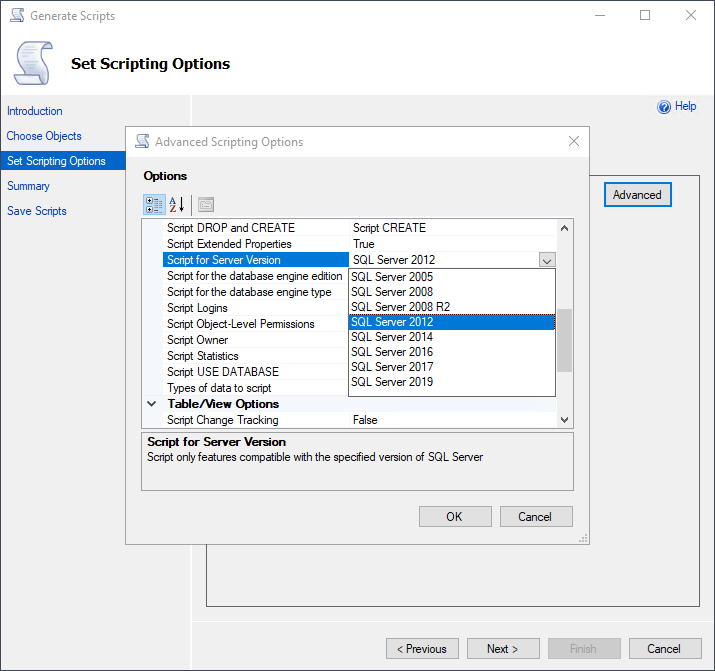The image size is (715, 671).
Task: Collapse the Table/View Options section
Action: click(152, 404)
